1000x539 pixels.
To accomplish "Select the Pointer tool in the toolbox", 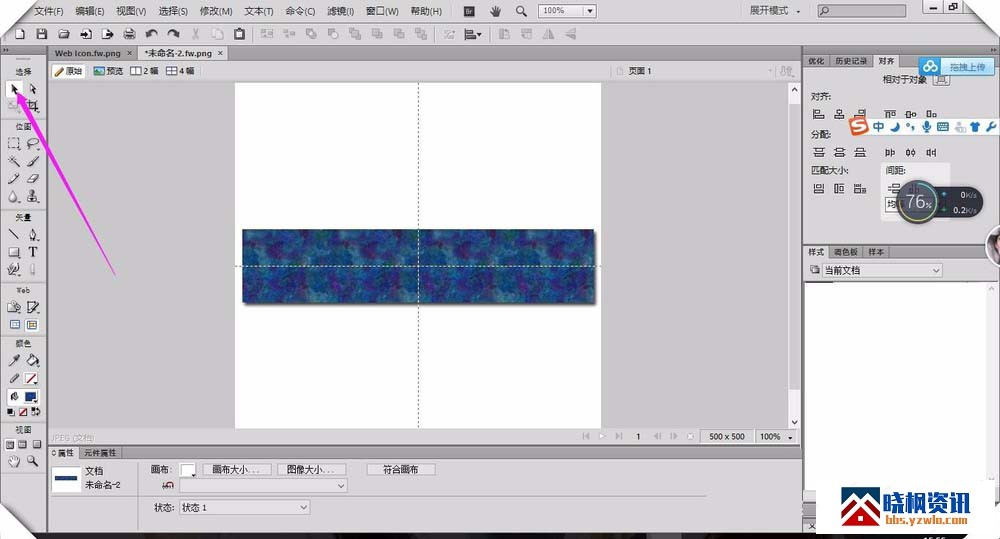I will (14, 89).
